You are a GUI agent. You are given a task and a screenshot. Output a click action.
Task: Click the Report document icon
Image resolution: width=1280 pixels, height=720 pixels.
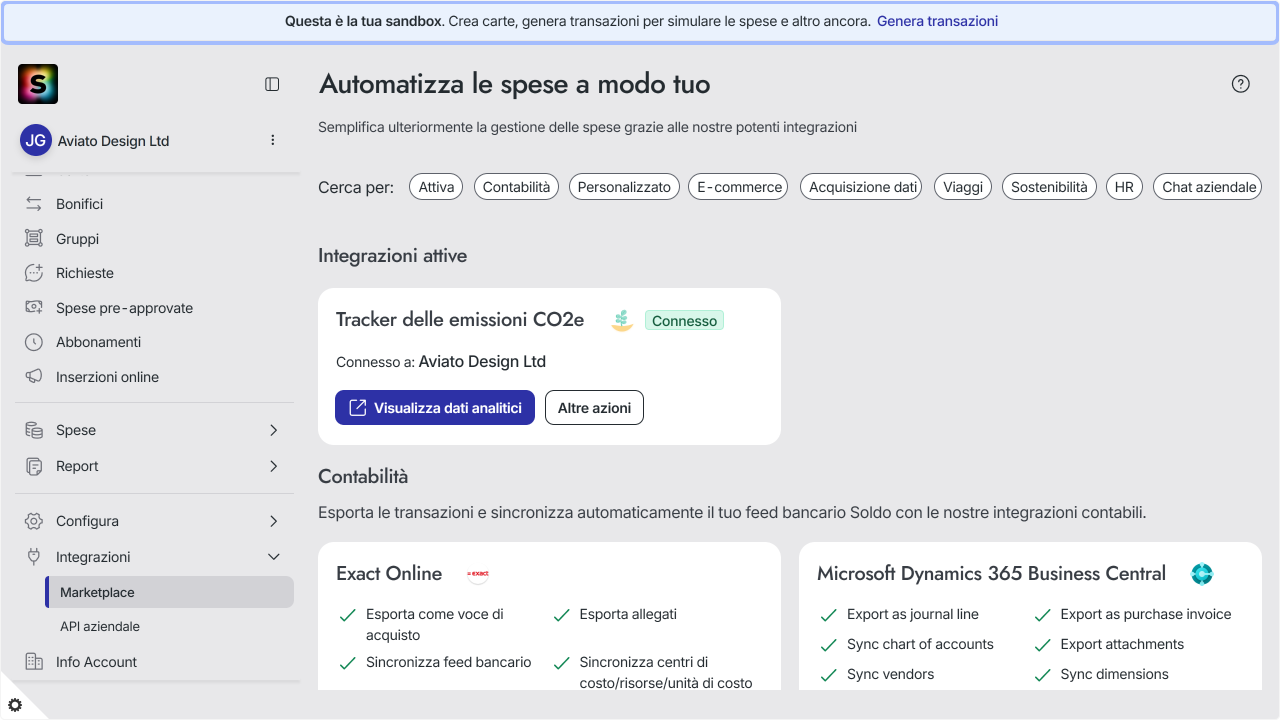pyautogui.click(x=34, y=466)
